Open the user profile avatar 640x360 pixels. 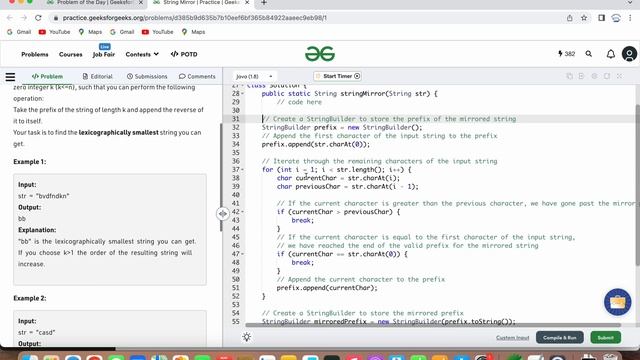[629, 54]
